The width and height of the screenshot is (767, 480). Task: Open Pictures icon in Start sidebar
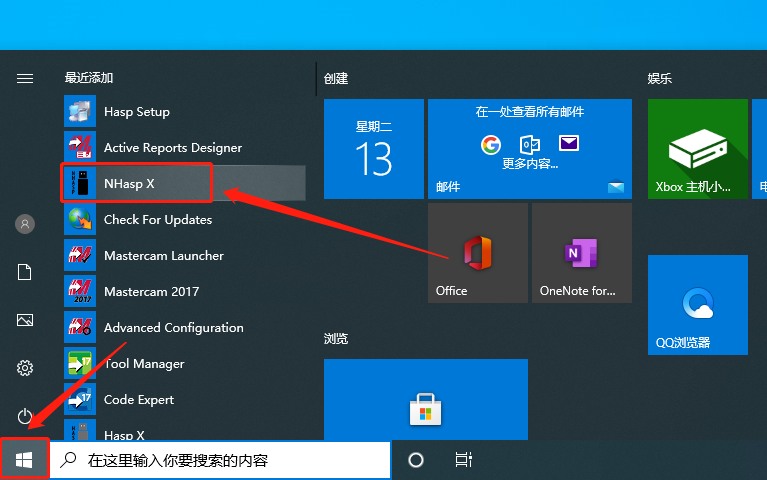pyautogui.click(x=25, y=320)
